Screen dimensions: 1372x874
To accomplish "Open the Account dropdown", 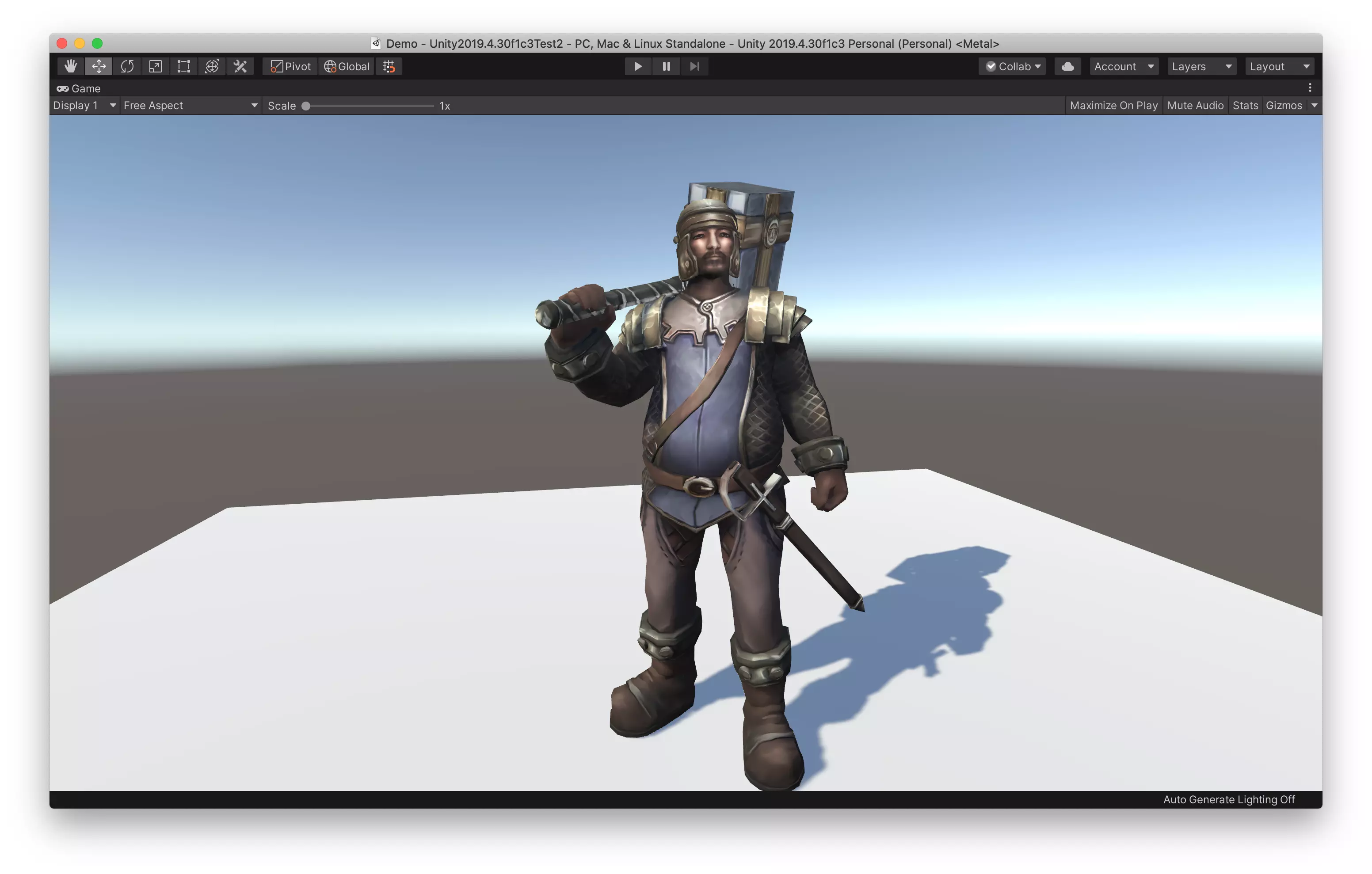I will (1124, 67).
